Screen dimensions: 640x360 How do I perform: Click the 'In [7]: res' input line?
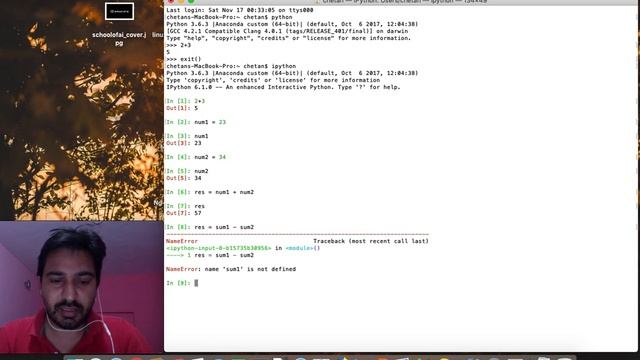[186, 206]
